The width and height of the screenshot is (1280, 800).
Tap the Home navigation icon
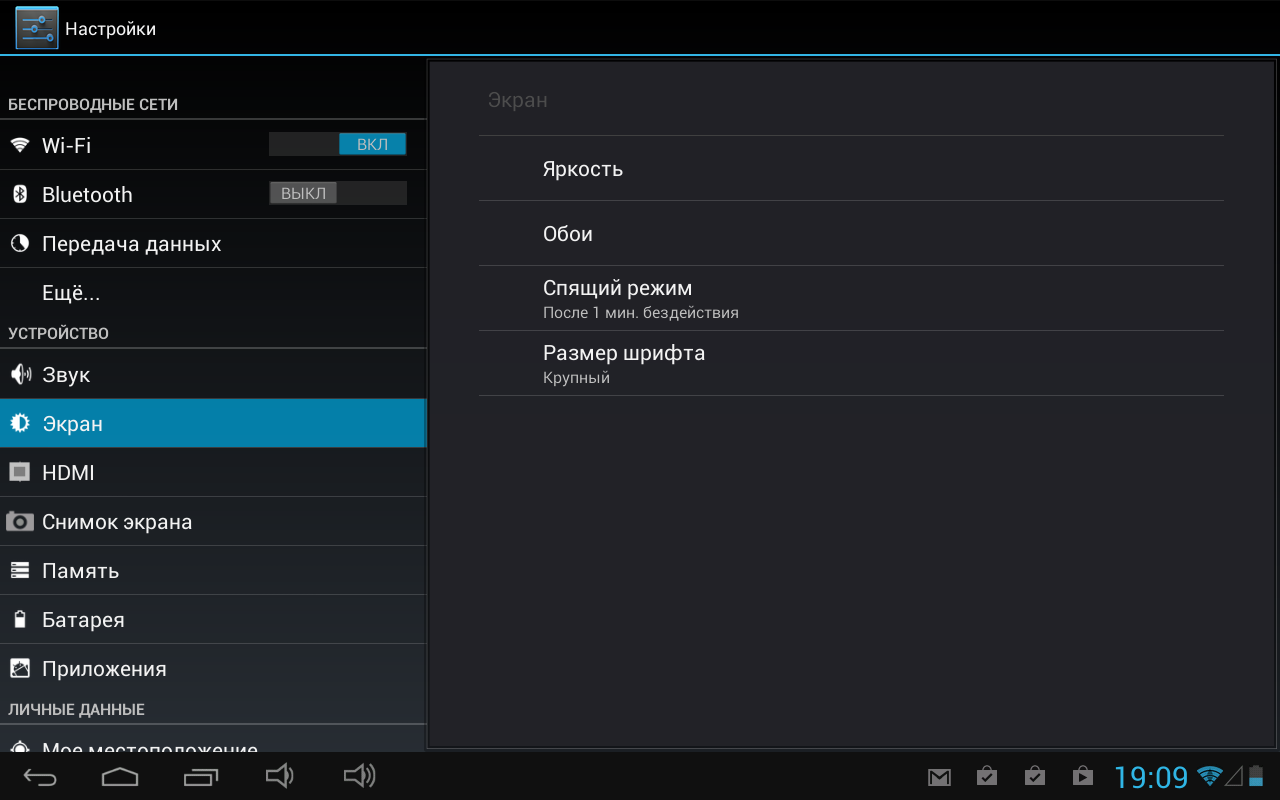(x=119, y=776)
